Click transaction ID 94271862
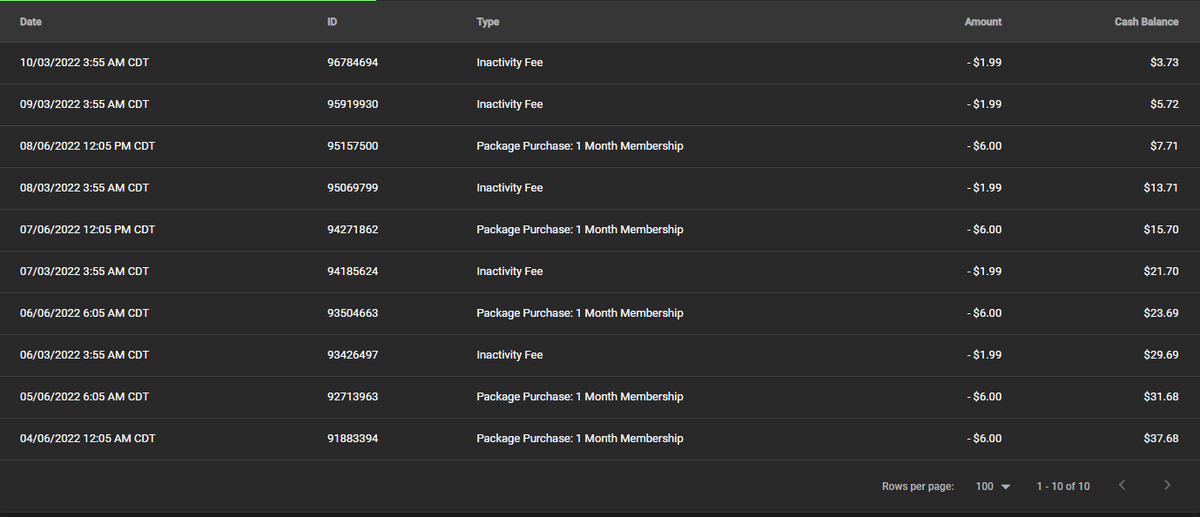The height and width of the screenshot is (517, 1200). point(352,230)
